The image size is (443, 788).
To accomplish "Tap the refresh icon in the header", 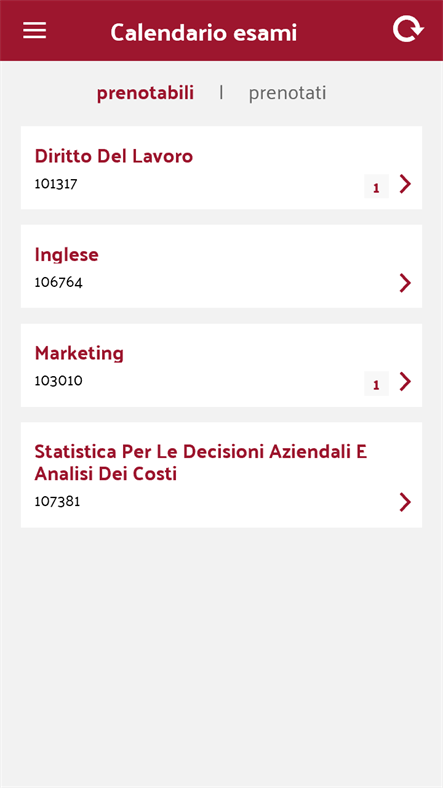I will pos(408,30).
